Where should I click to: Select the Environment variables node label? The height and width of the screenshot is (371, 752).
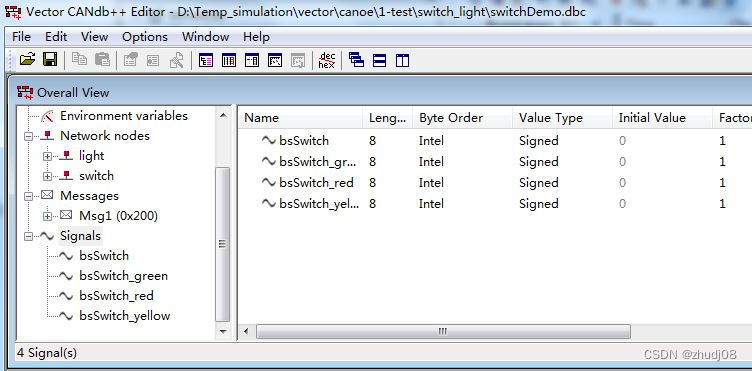[x=124, y=116]
